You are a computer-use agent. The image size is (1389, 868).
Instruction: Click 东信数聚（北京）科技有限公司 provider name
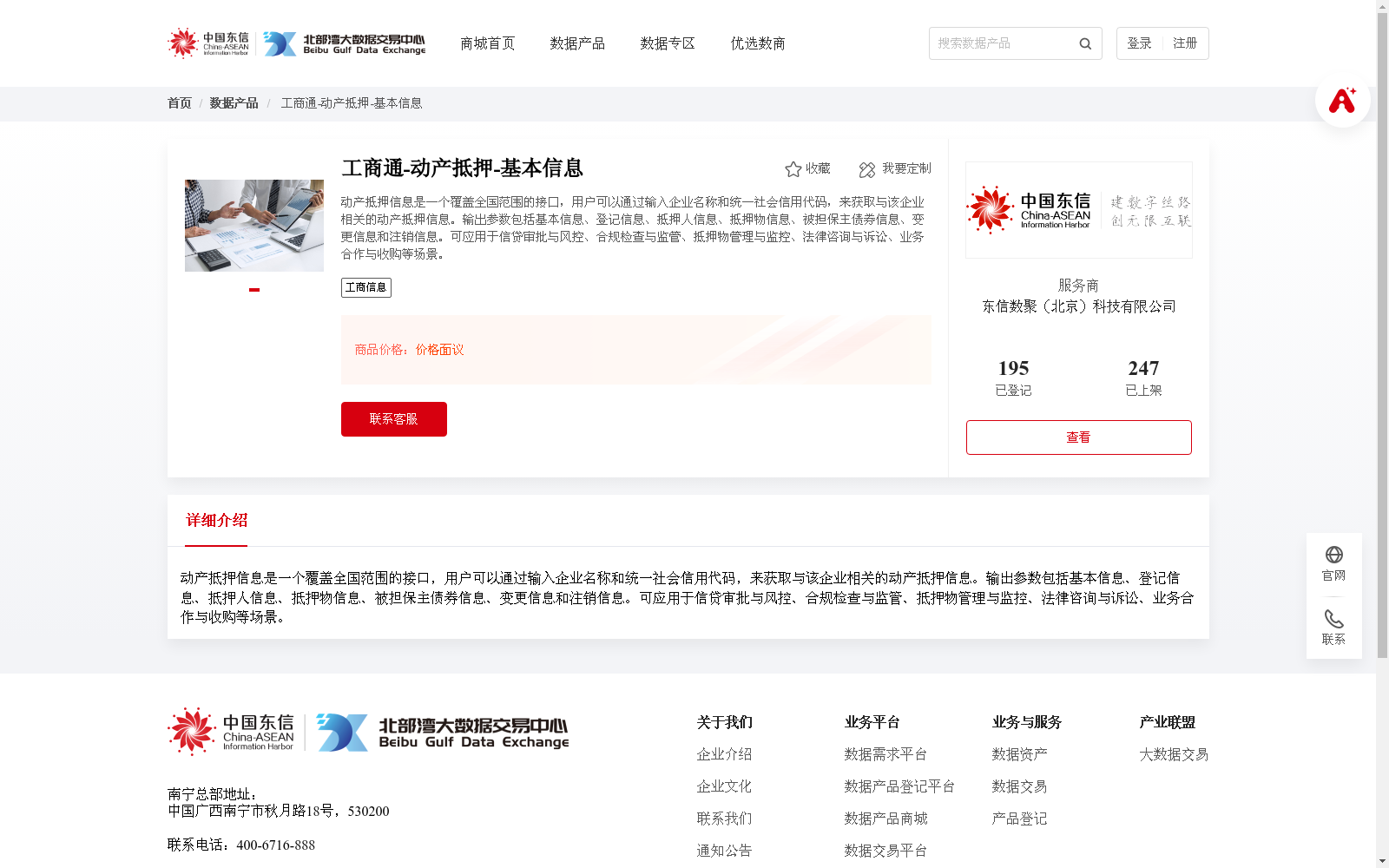pyautogui.click(x=1079, y=306)
